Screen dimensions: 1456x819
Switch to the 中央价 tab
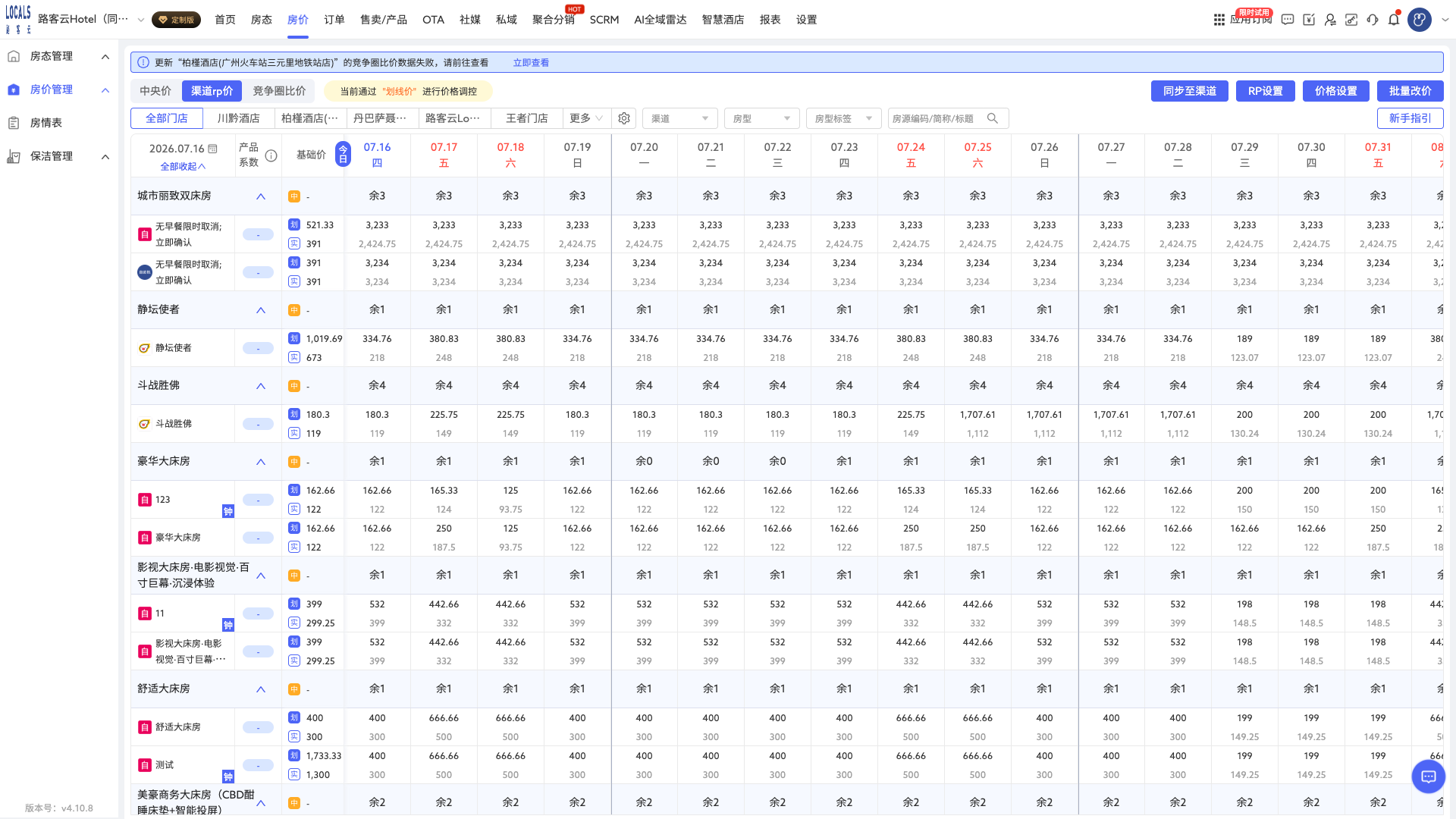point(155,91)
